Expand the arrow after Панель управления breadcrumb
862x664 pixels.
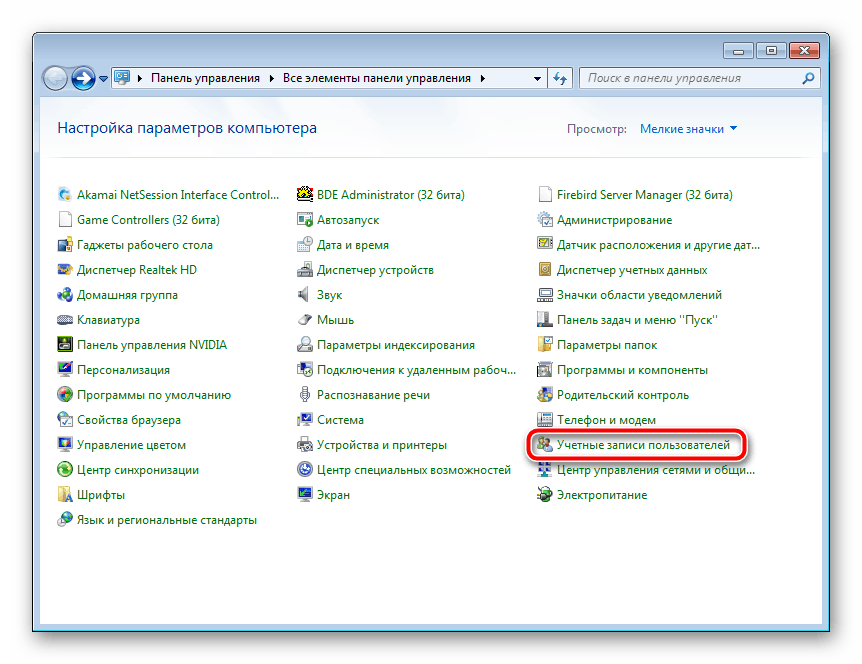272,78
